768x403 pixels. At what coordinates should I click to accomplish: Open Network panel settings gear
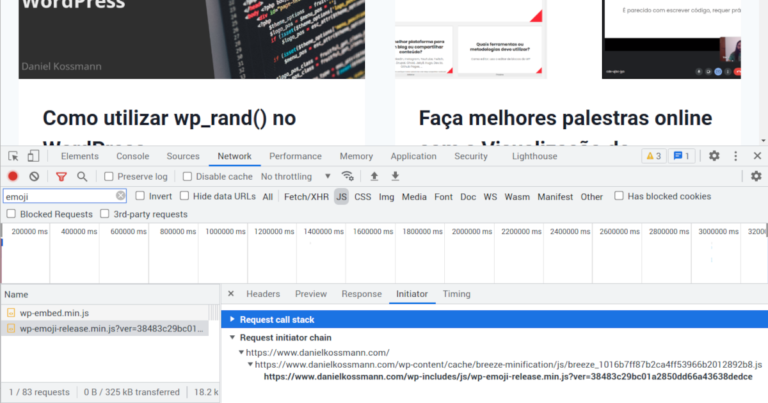click(x=756, y=176)
